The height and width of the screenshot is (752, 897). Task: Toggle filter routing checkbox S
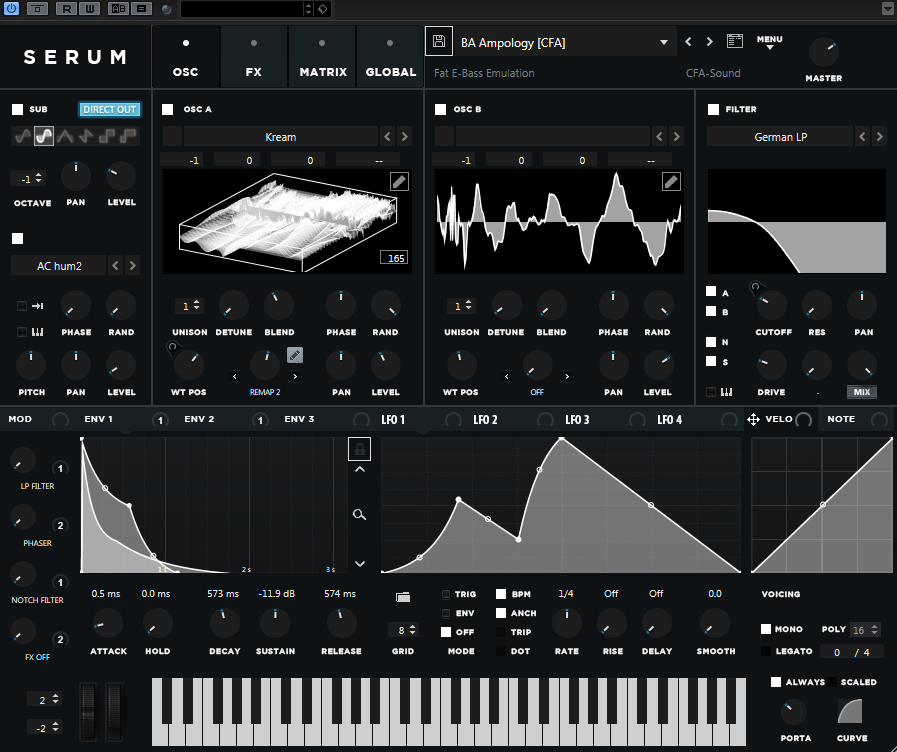(x=711, y=361)
